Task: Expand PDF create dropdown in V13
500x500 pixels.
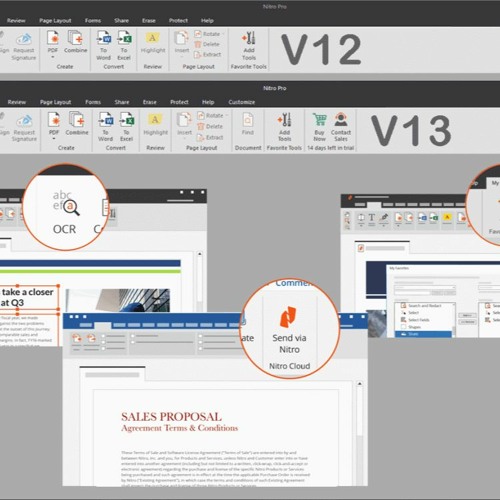Action: point(54,139)
